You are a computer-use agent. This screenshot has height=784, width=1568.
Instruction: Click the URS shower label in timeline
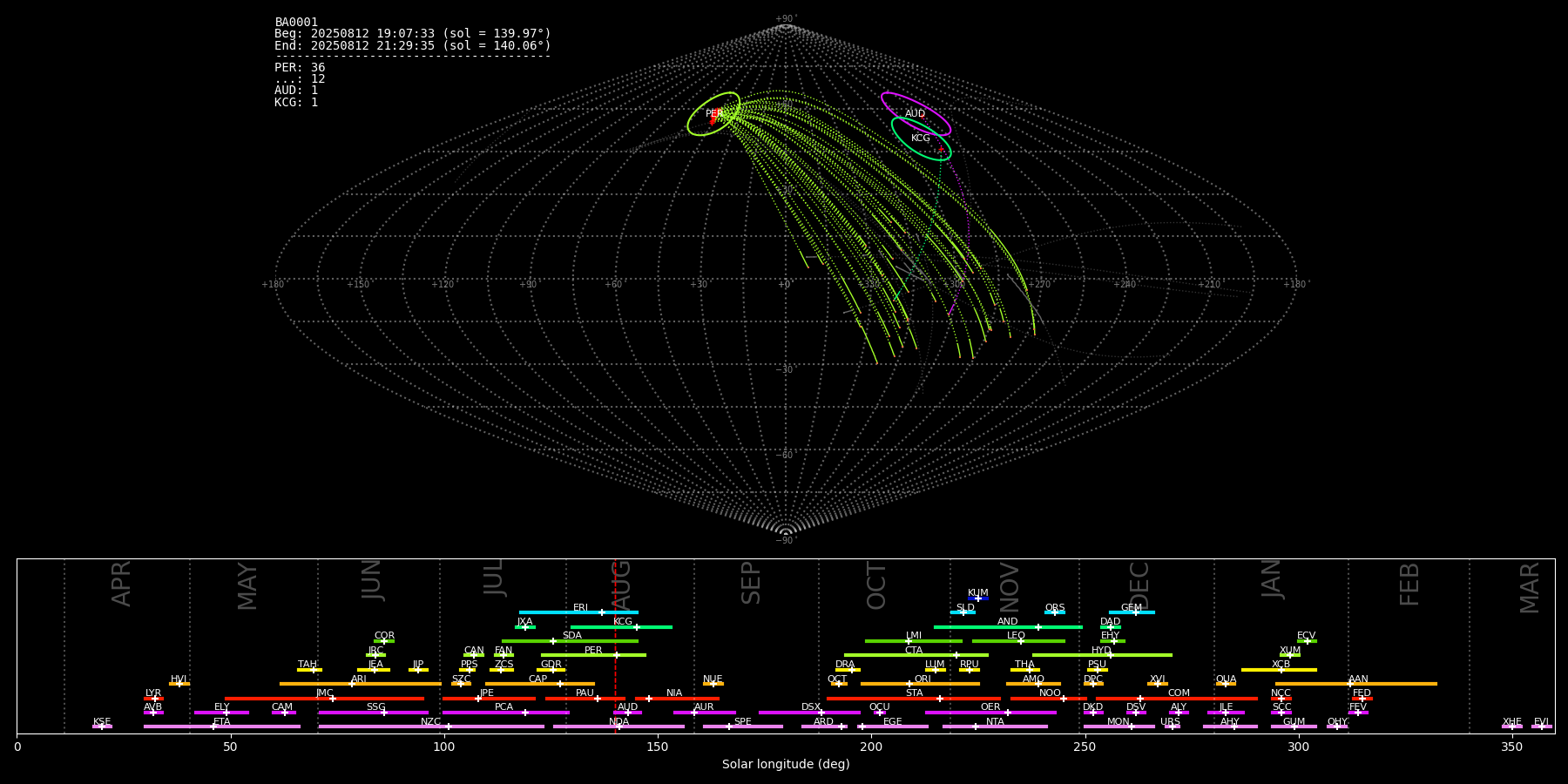click(x=1170, y=722)
